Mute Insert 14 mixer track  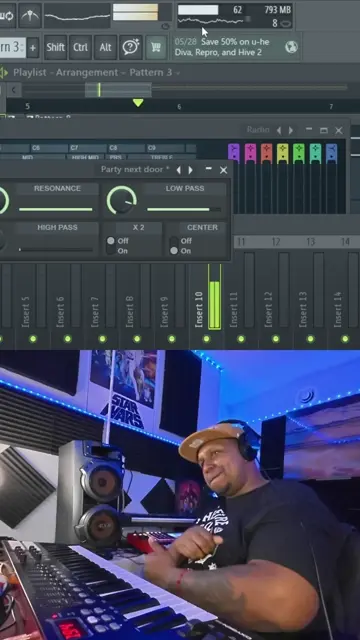(x=345, y=339)
